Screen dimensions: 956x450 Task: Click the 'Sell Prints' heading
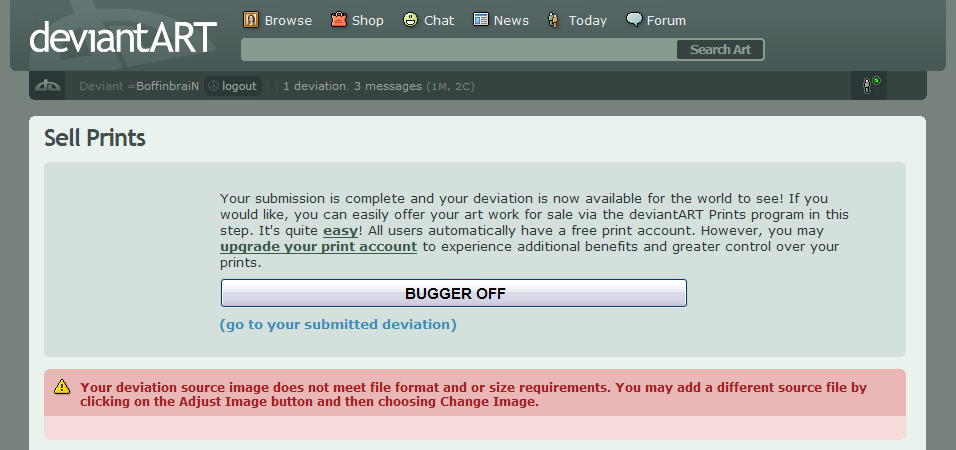[x=95, y=138]
